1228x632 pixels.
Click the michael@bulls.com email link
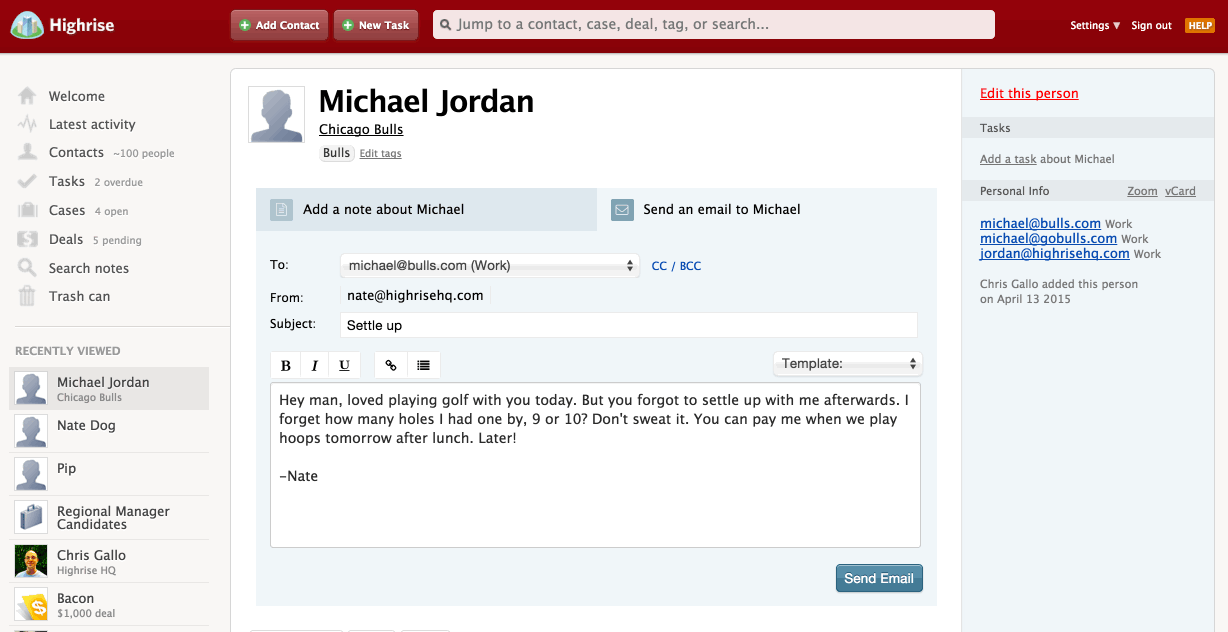click(x=1040, y=223)
